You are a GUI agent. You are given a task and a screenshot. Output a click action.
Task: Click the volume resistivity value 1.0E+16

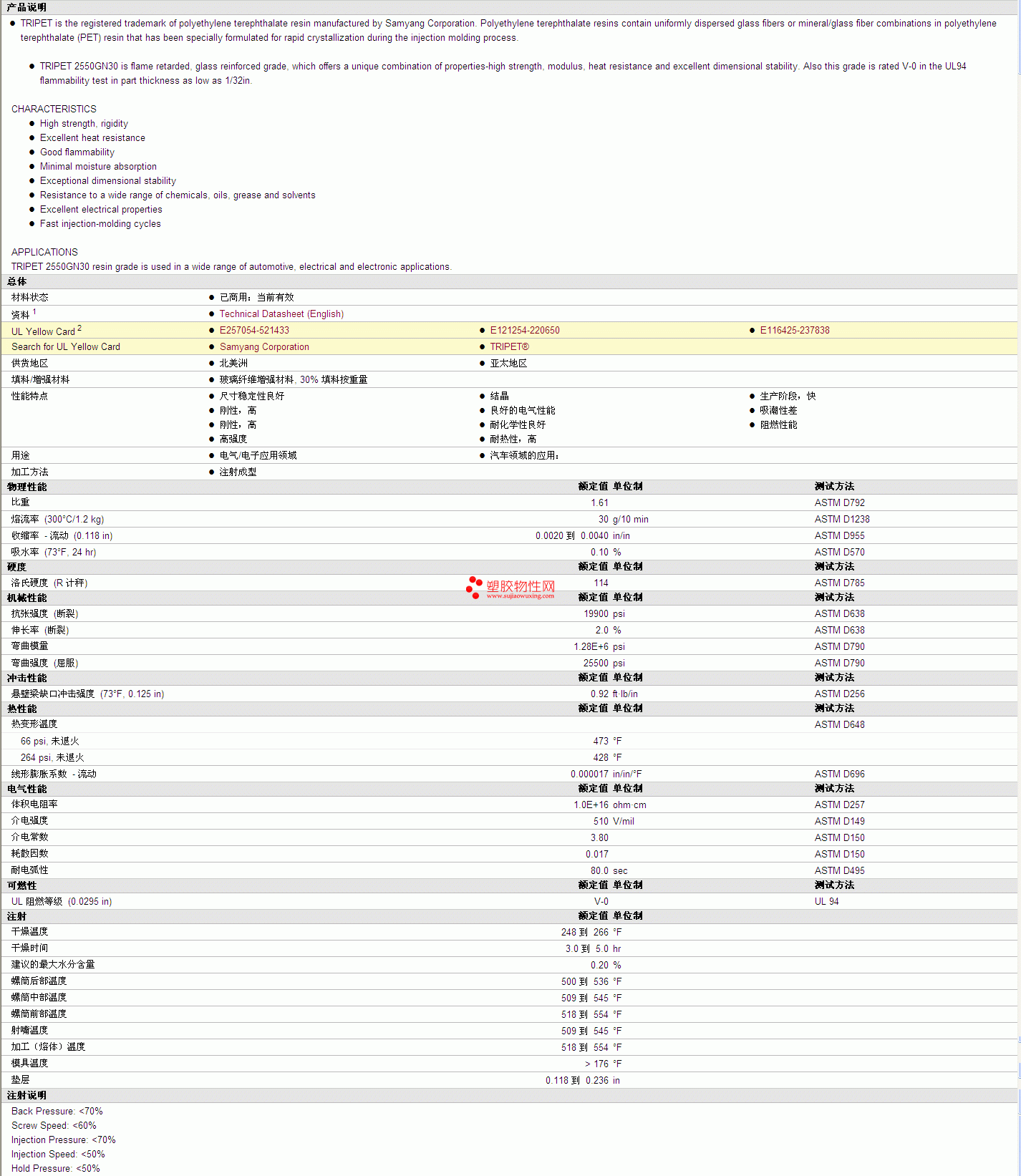[591, 805]
